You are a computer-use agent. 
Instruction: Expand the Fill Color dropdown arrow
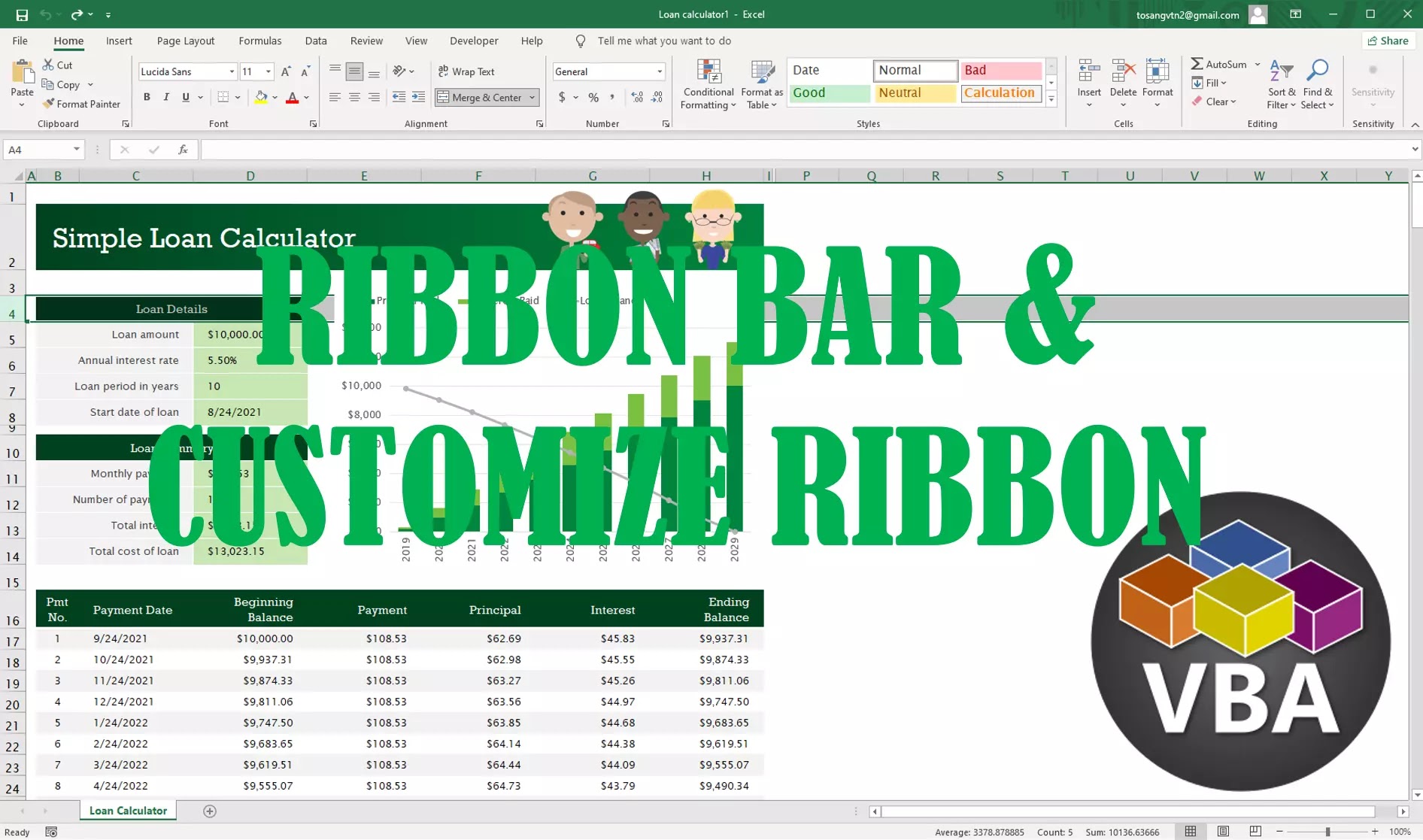pos(275,99)
